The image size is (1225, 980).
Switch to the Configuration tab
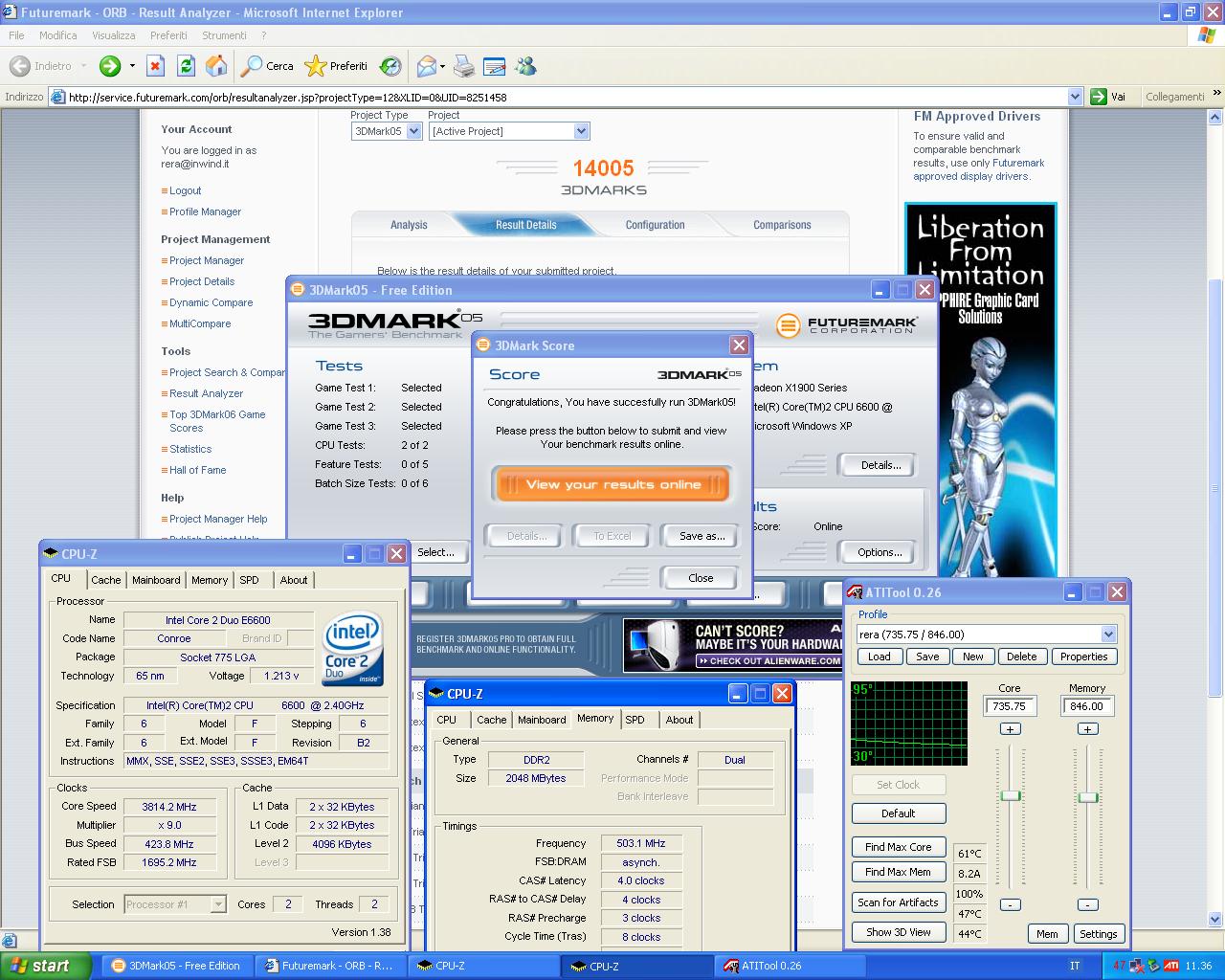[655, 225]
